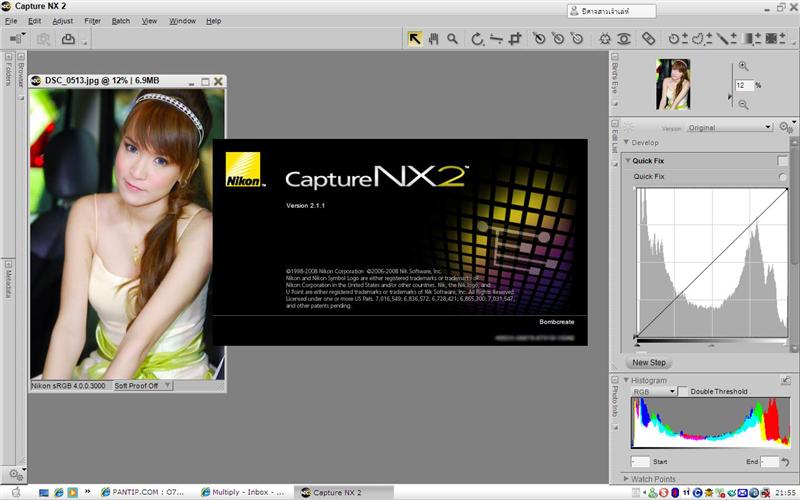Collapse the Develop section triangle
The image size is (800, 500).
coord(627,142)
